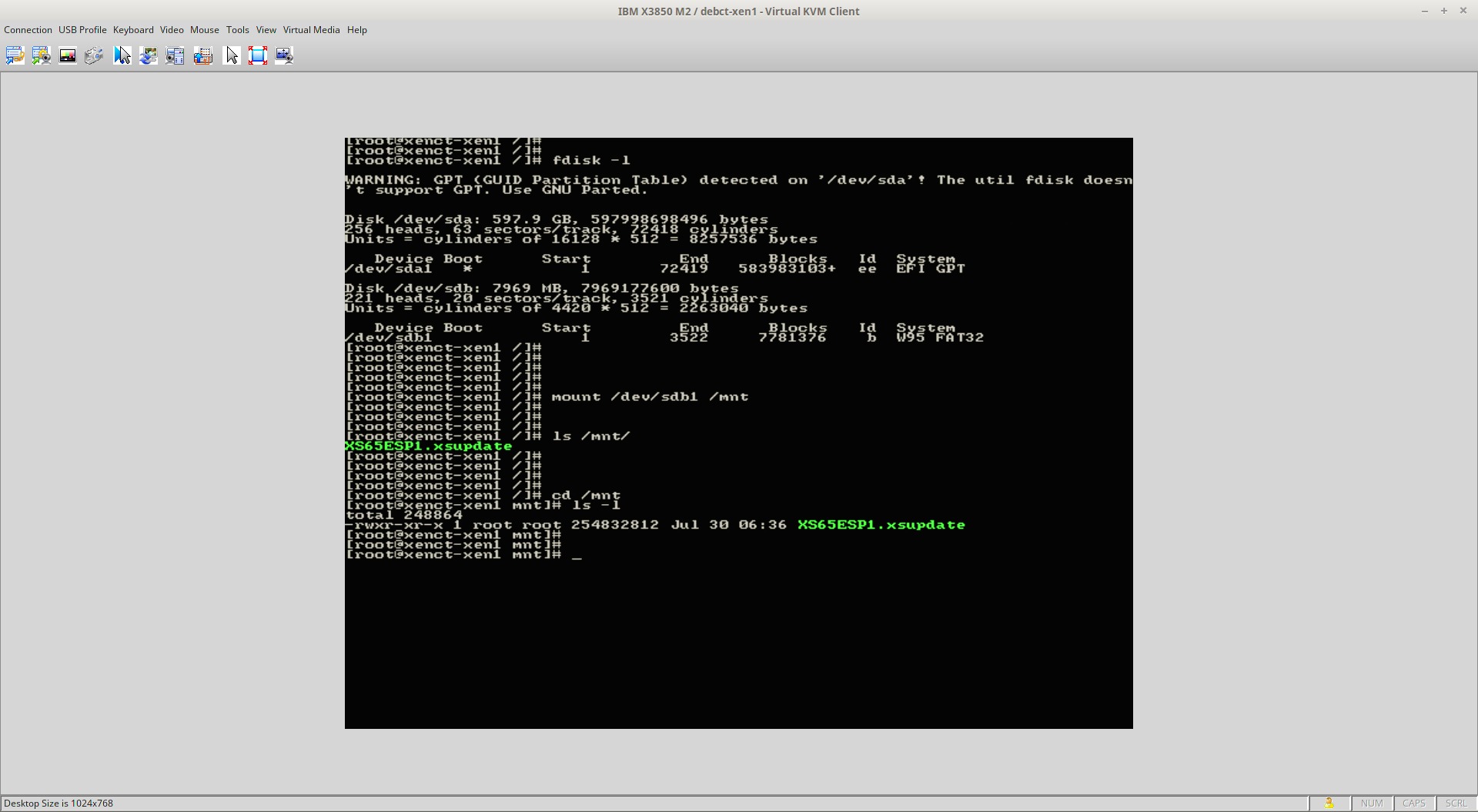This screenshot has width=1478, height=812.
Task: Open the Virtual Media menu
Action: point(311,30)
